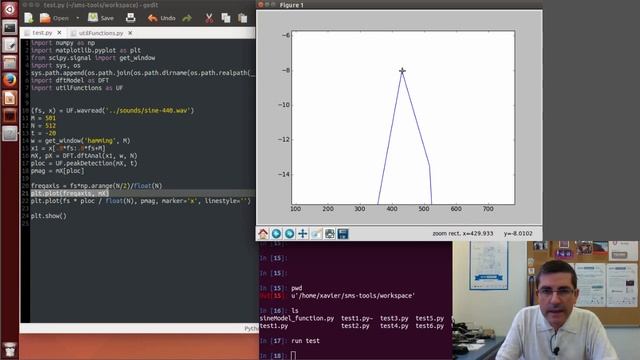Reset plot view with Home icon
Viewport: 640px width, 360px height.
[x=263, y=233]
